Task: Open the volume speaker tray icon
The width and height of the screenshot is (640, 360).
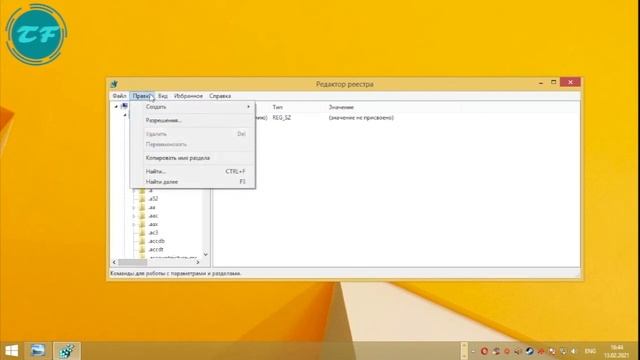Action: tap(573, 351)
